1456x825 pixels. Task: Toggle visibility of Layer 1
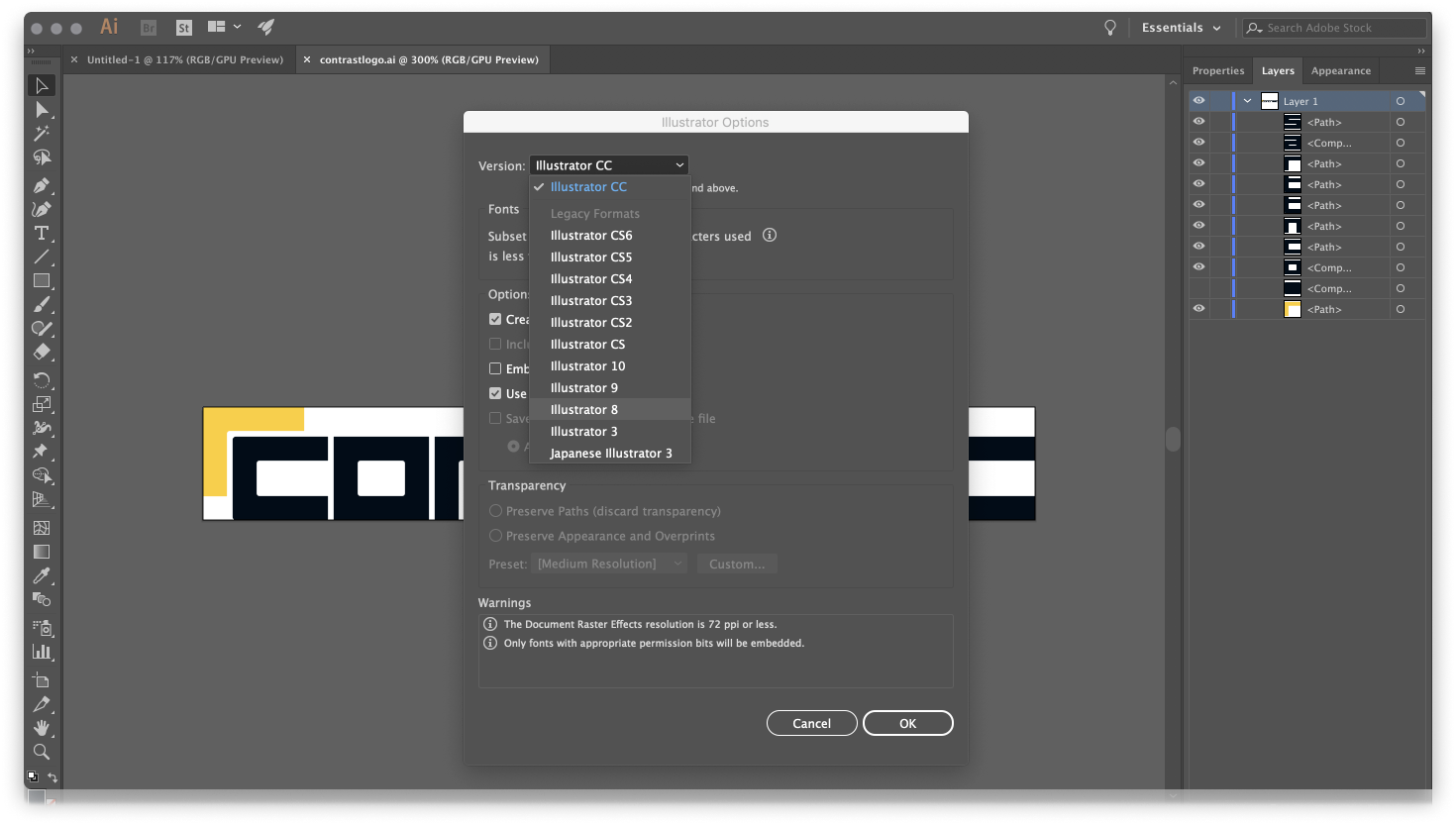pyautogui.click(x=1198, y=101)
